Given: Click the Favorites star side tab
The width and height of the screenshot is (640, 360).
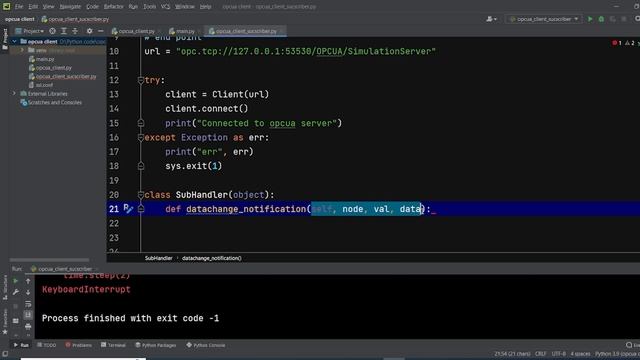Looking at the screenshot, I should coord(4,322).
